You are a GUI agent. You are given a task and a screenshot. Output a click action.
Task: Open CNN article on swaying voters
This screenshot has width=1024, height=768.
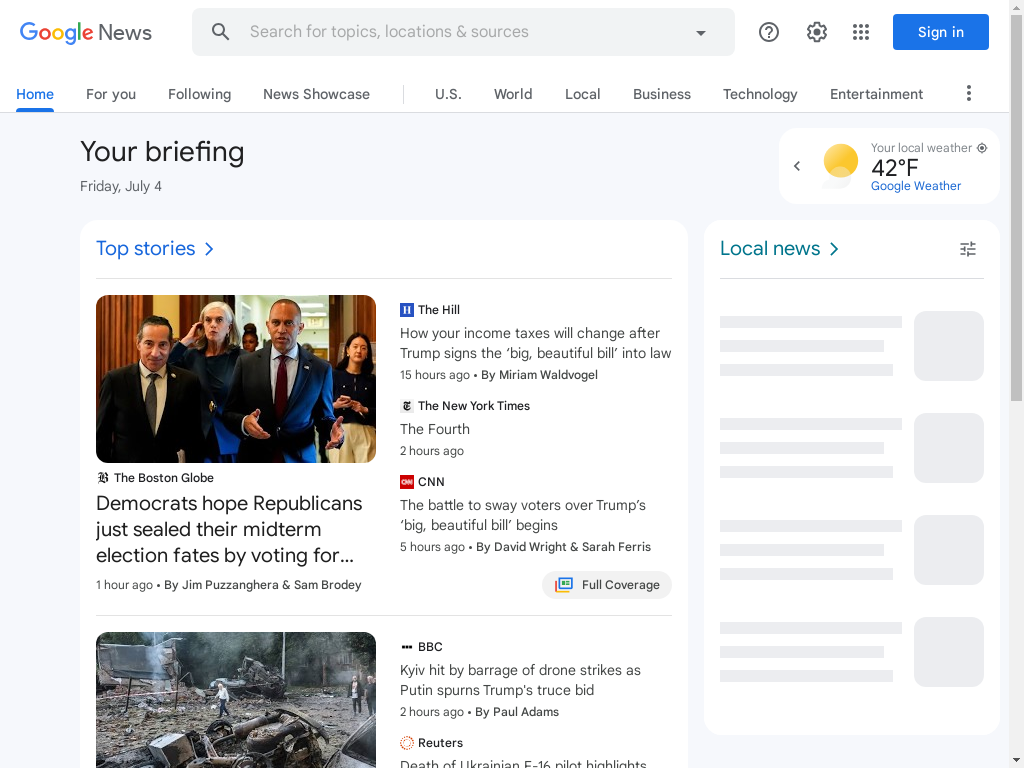(522, 515)
